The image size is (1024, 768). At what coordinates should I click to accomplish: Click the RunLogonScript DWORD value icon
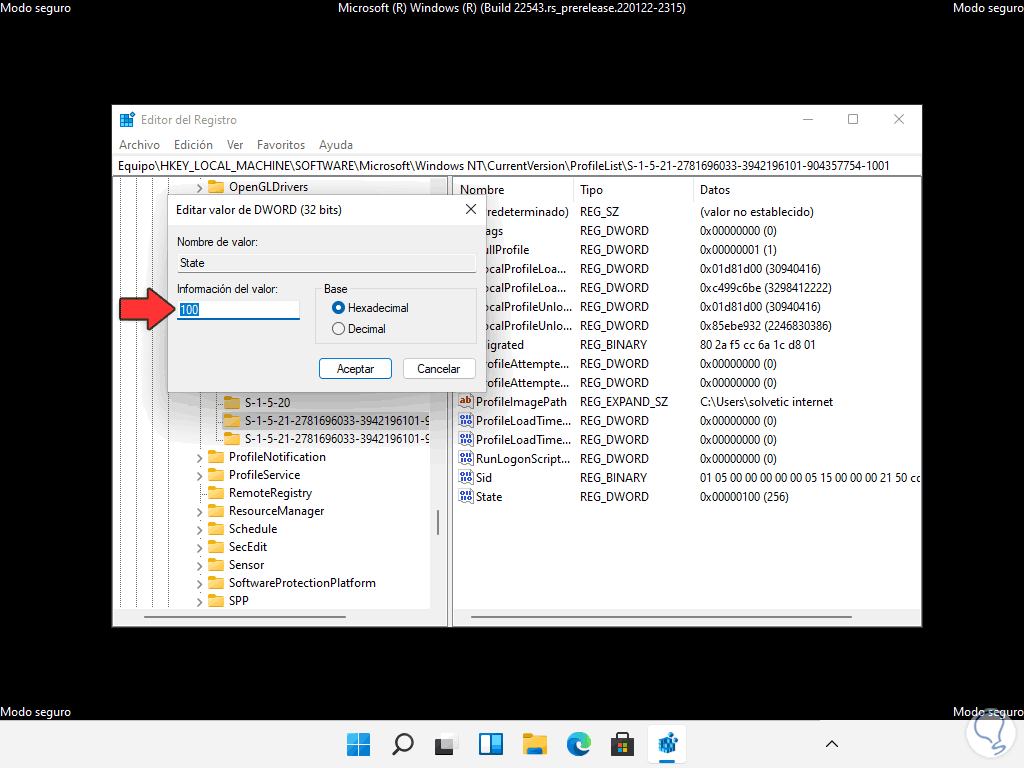click(x=466, y=458)
